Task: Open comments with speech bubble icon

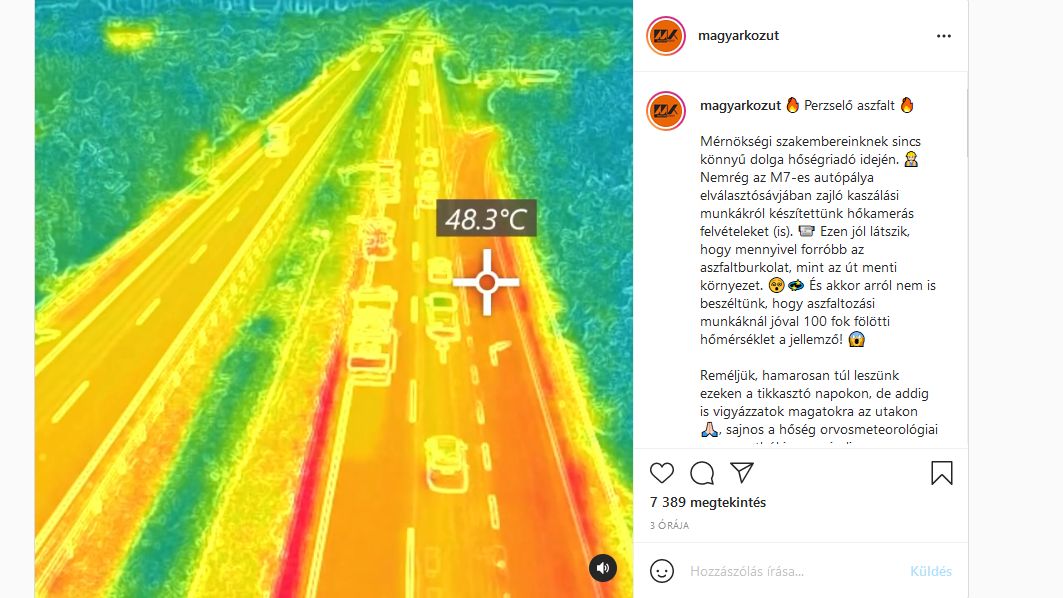Action: 702,473
